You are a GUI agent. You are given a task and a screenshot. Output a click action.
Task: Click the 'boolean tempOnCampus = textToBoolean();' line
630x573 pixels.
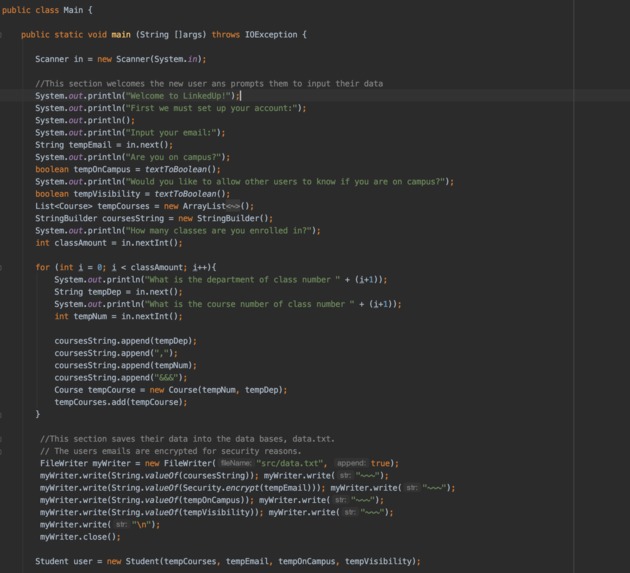(x=128, y=169)
